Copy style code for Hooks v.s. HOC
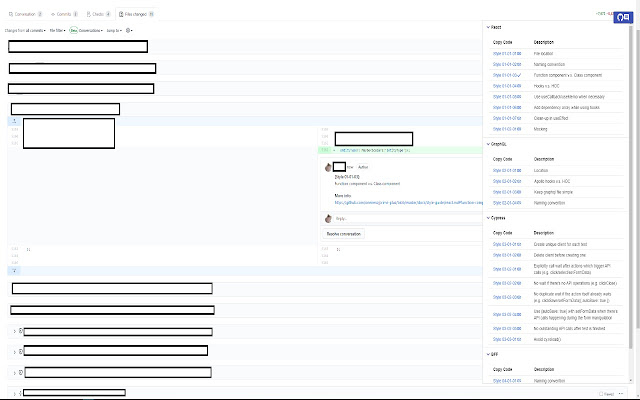 pos(507,86)
